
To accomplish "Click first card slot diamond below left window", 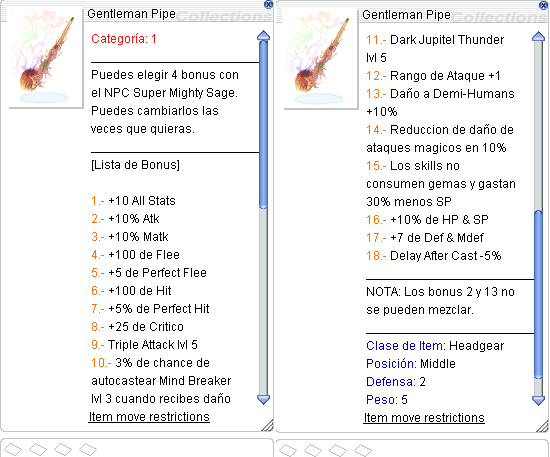I will click(x=13, y=449).
